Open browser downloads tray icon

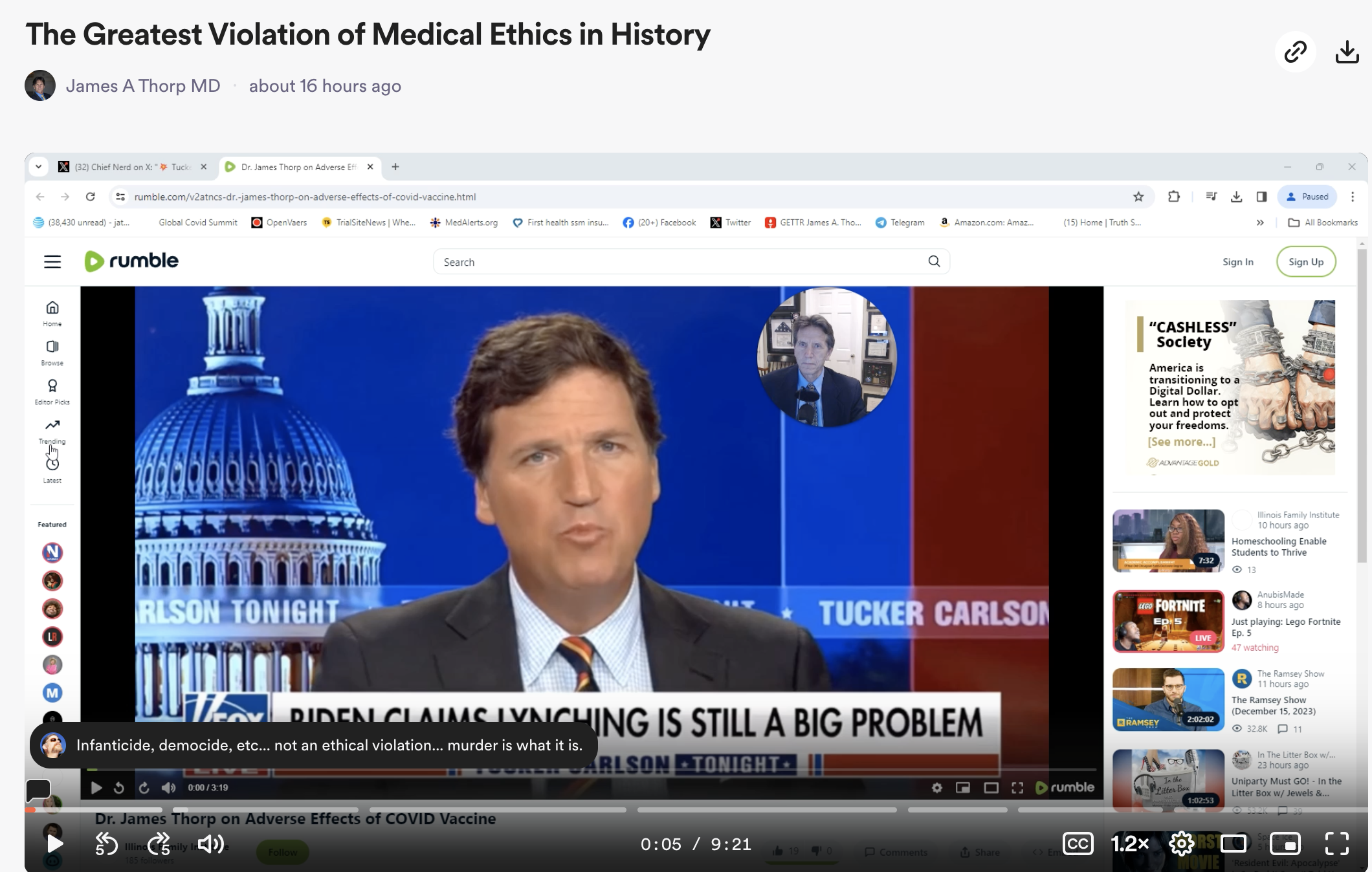point(1237,197)
